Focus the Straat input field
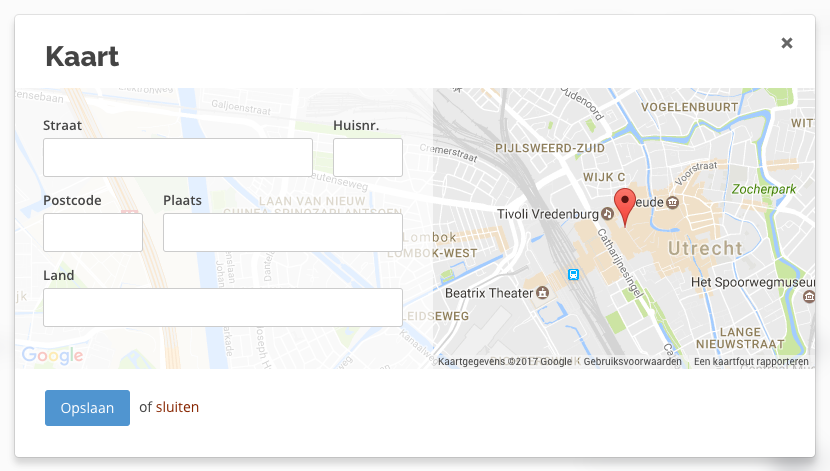 point(178,158)
